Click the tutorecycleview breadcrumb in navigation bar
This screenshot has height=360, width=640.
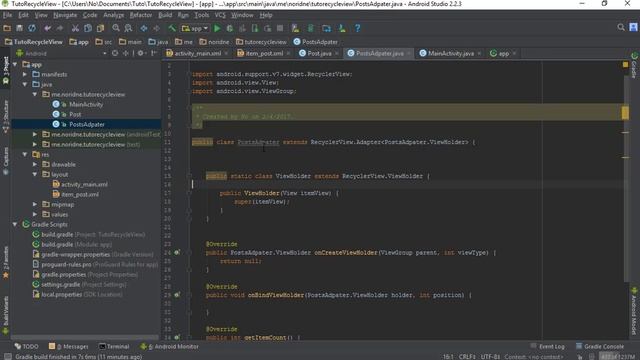click(x=261, y=42)
